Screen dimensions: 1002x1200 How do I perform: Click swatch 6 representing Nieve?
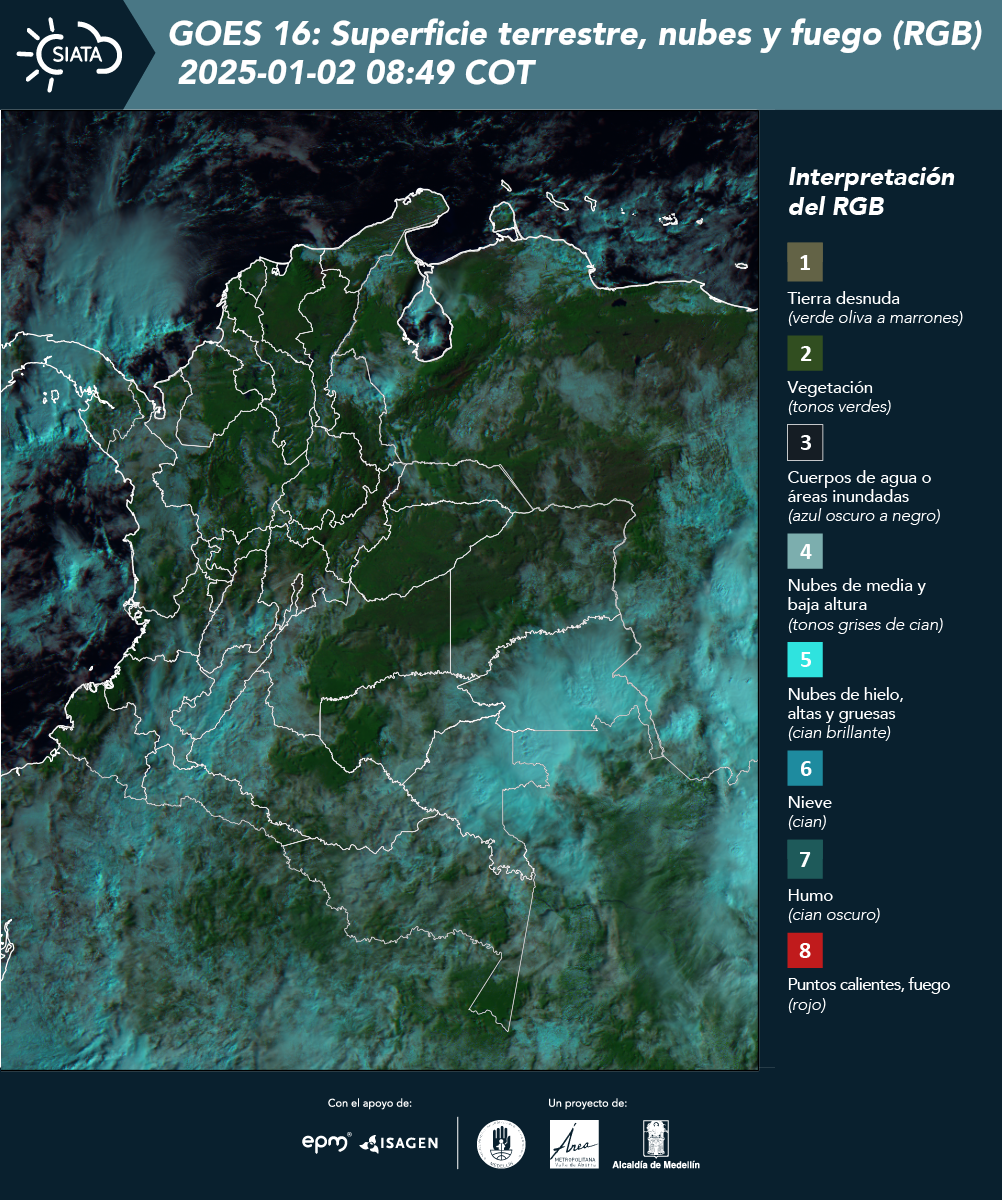805,769
